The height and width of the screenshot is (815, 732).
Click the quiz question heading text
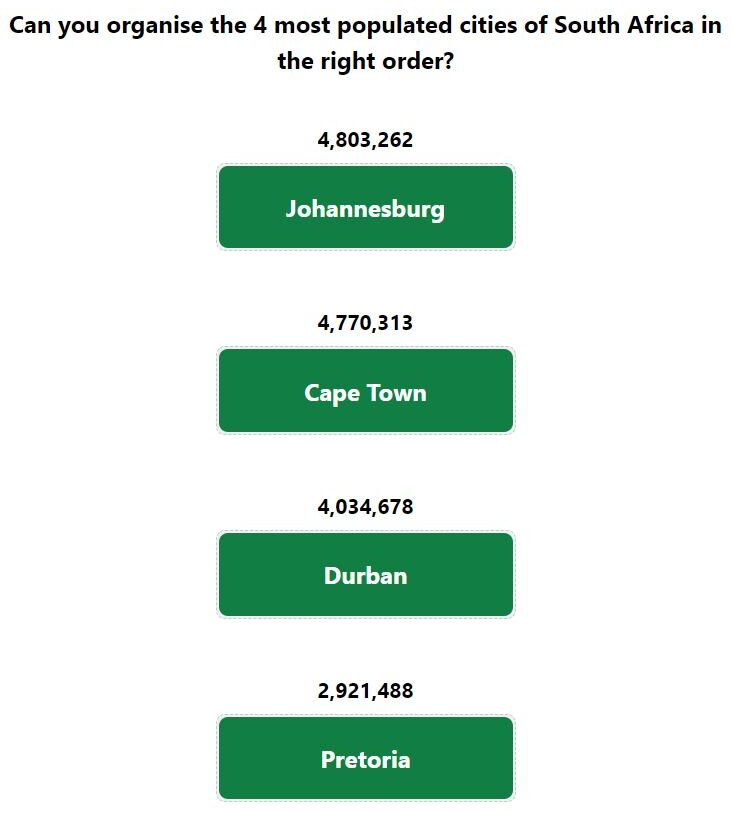[x=365, y=43]
